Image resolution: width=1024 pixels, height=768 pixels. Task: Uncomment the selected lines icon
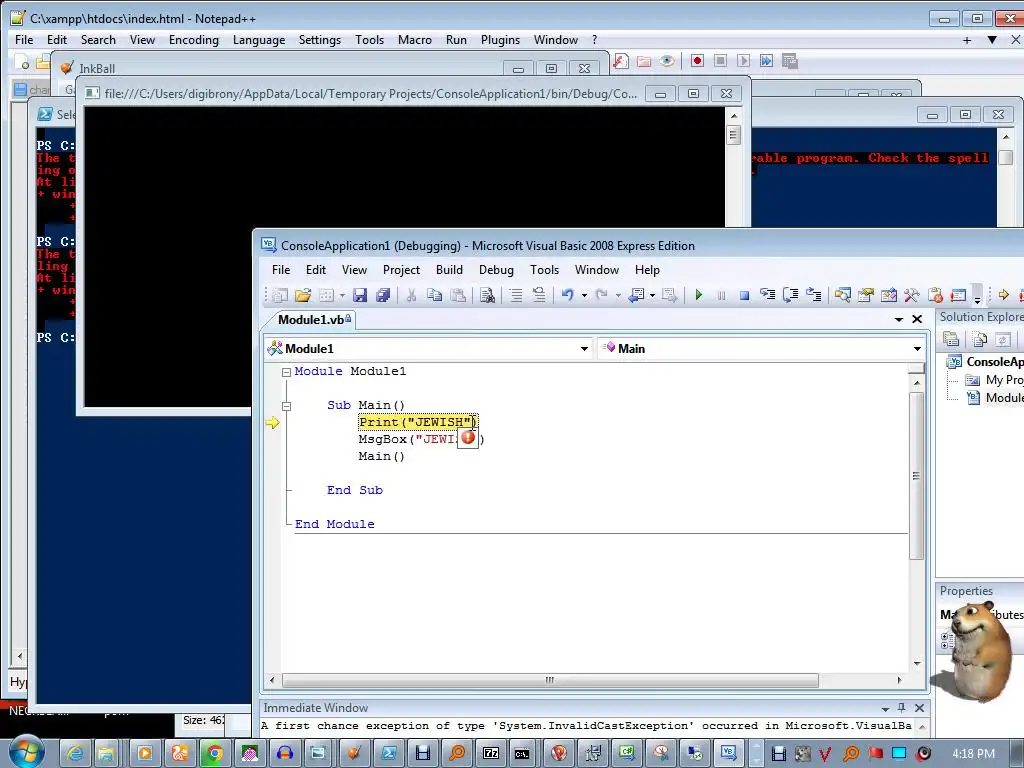point(539,295)
